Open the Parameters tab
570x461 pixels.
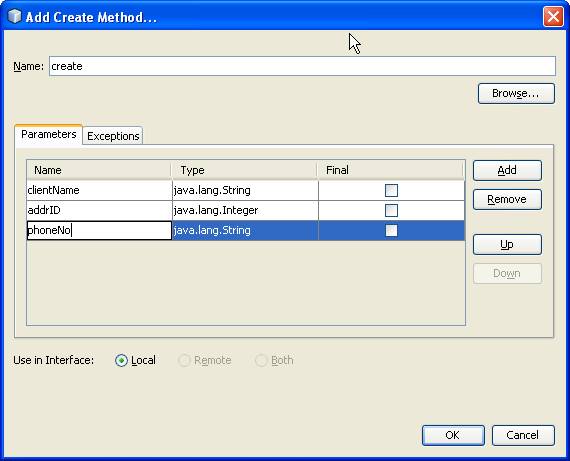(x=48, y=135)
